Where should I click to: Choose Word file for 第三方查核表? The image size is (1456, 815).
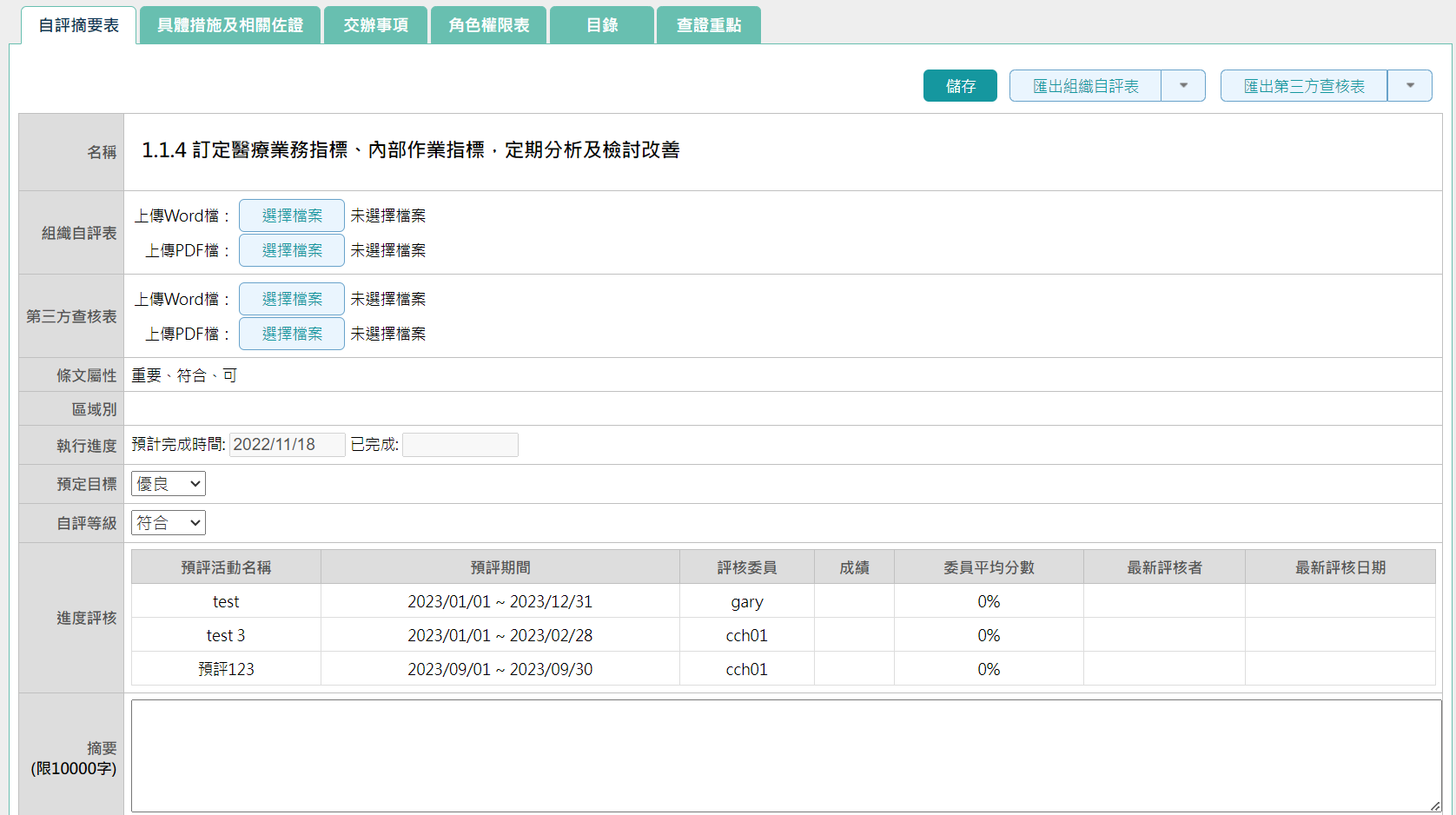[292, 299]
